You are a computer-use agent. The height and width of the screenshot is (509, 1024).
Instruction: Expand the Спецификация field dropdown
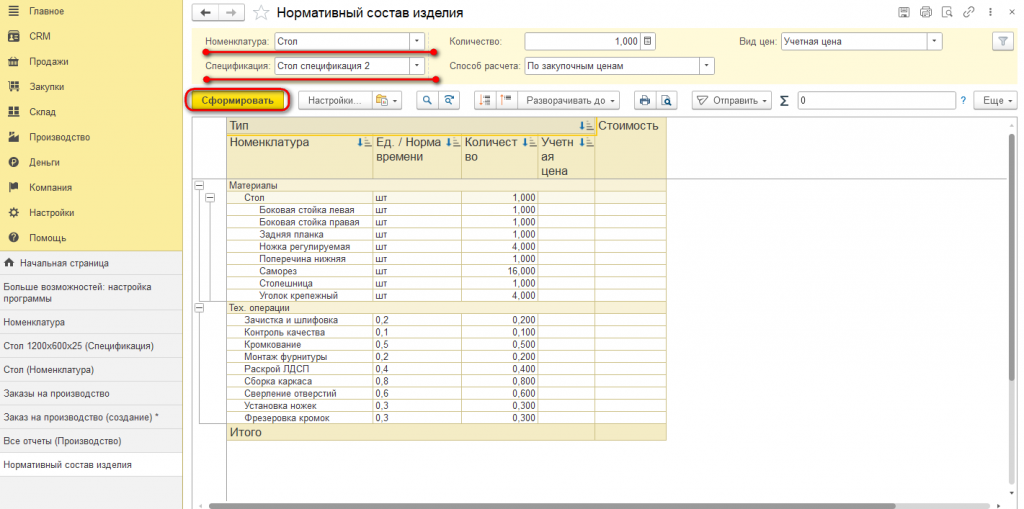click(x=417, y=66)
